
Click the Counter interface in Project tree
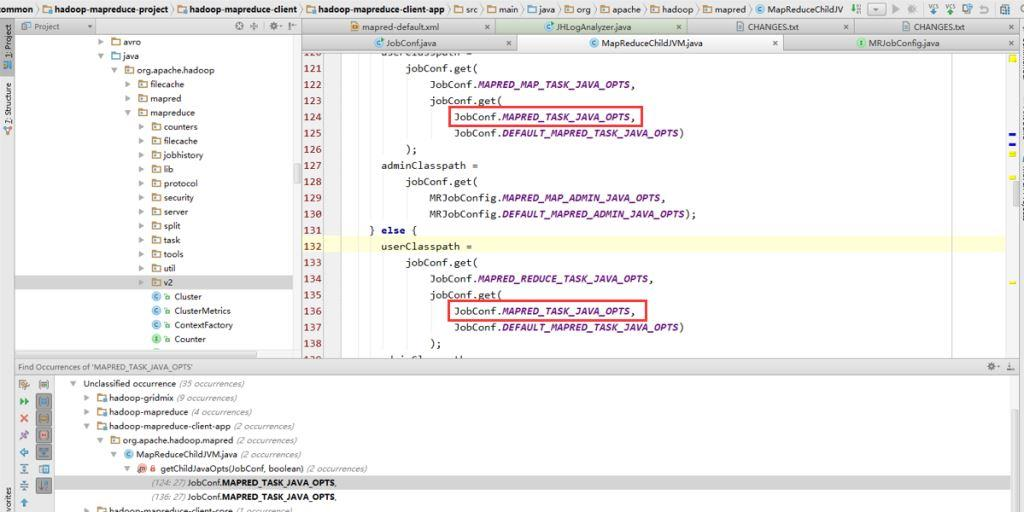click(x=189, y=339)
